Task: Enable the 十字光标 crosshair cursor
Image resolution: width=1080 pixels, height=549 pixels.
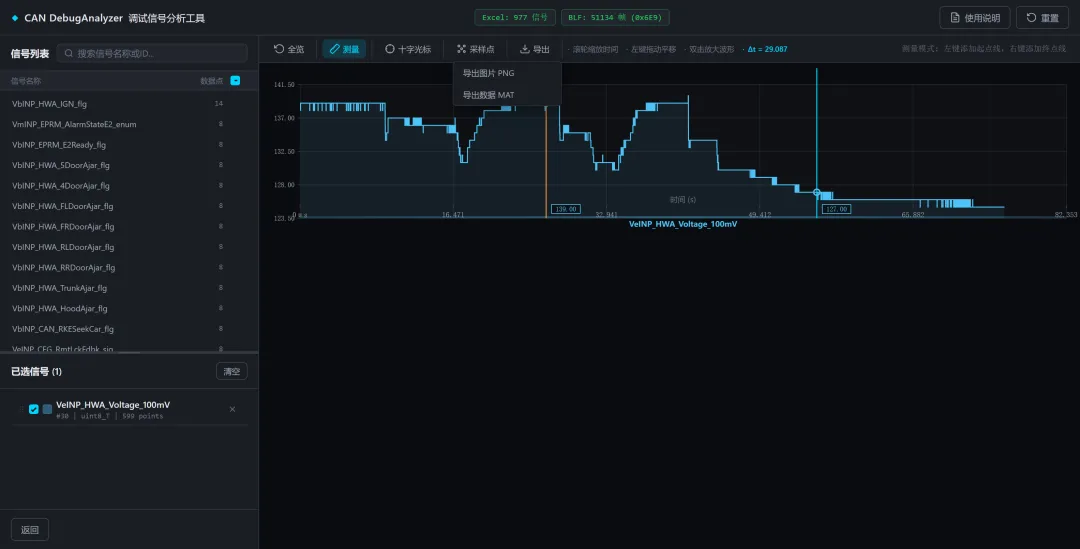Action: point(408,49)
